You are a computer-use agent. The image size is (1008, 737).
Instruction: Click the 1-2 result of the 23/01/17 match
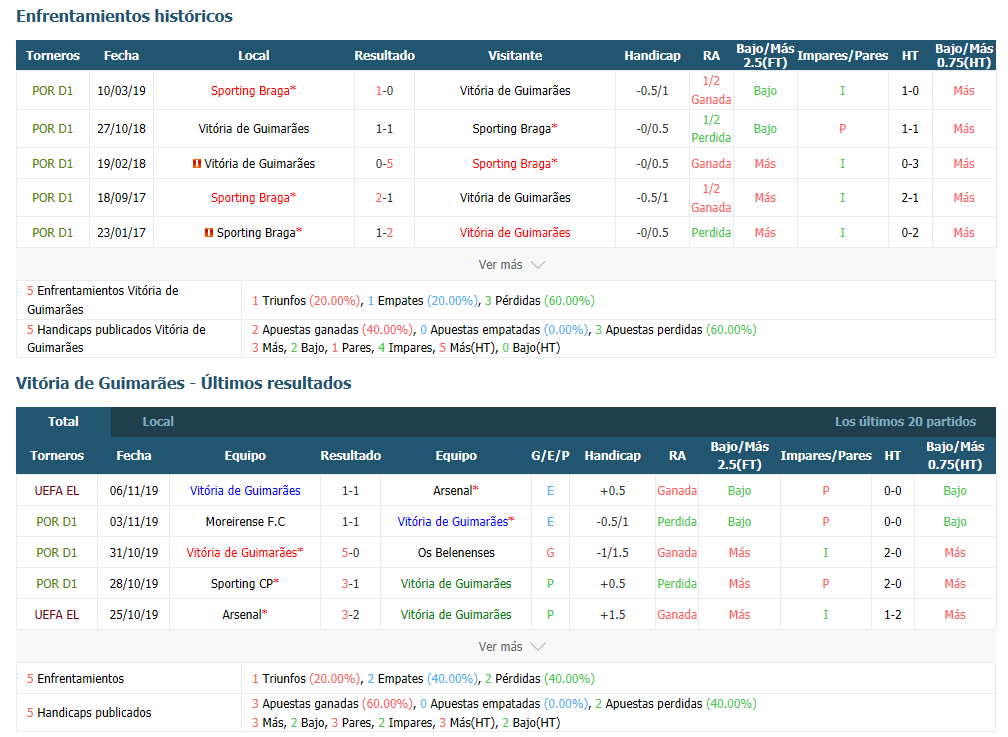pos(384,233)
